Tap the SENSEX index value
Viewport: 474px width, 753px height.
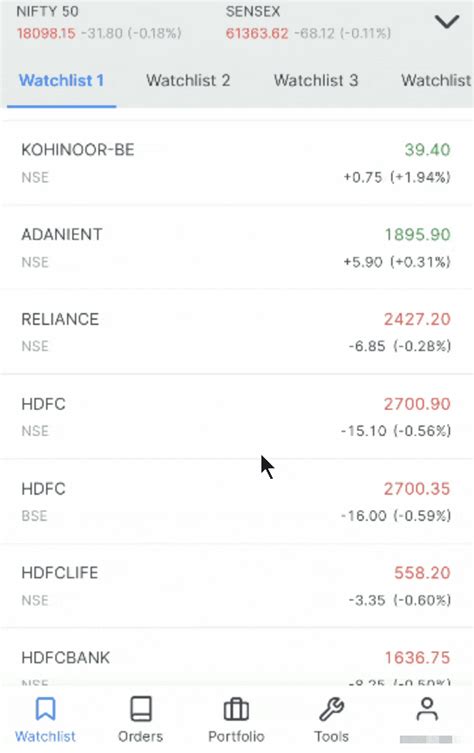256,33
